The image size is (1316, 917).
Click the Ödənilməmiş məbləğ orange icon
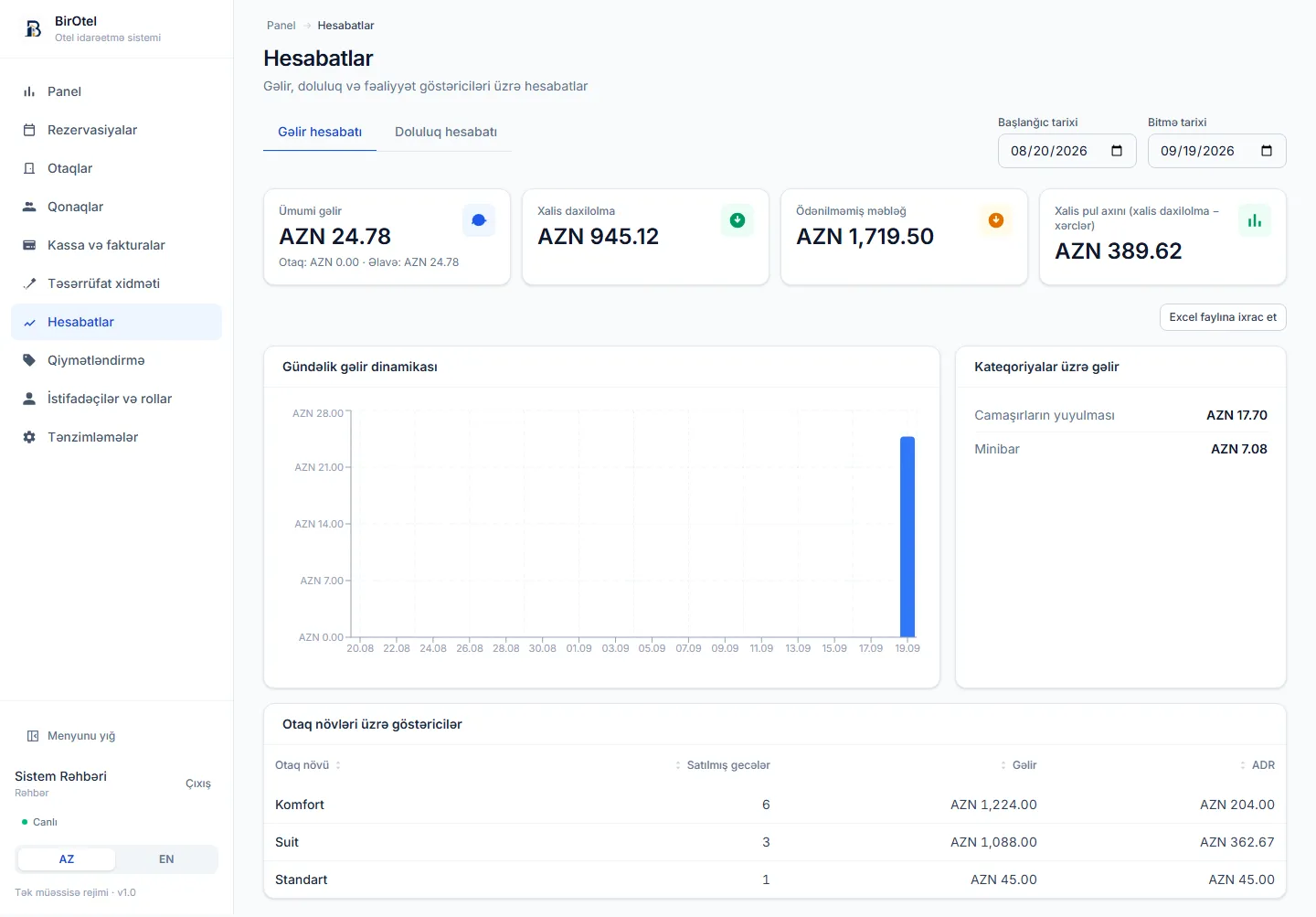(996, 220)
